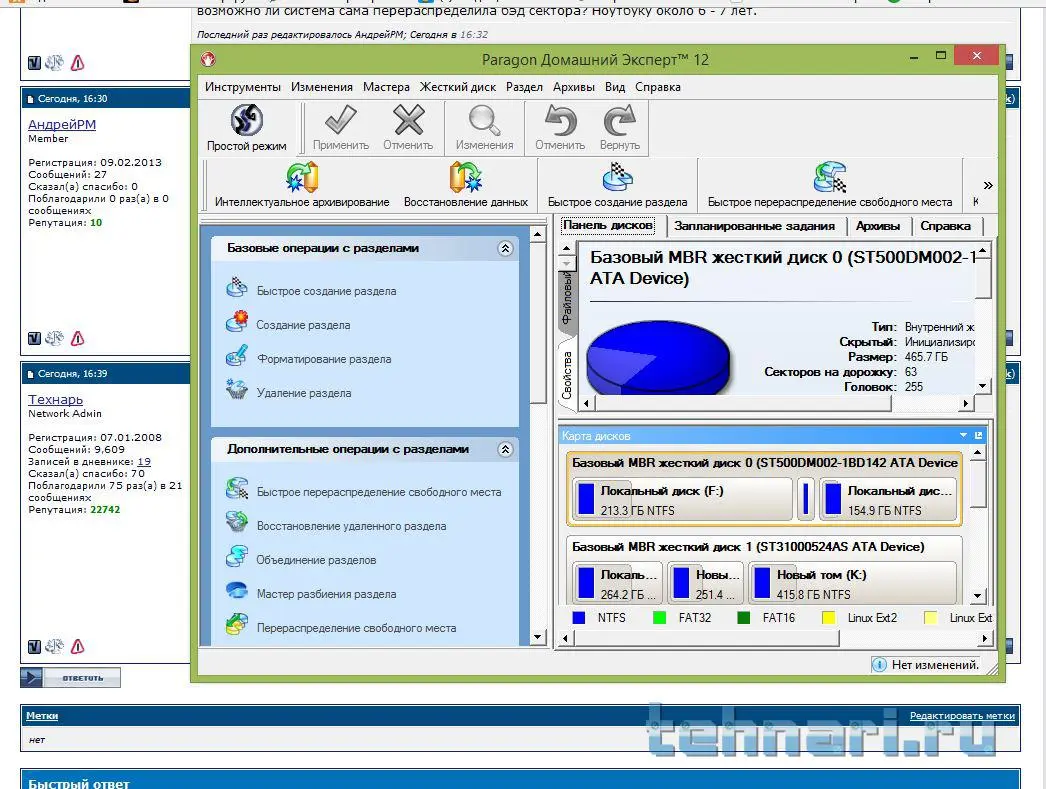Open the Изменения menu
This screenshot has width=1046, height=789.
pyautogui.click(x=322, y=87)
